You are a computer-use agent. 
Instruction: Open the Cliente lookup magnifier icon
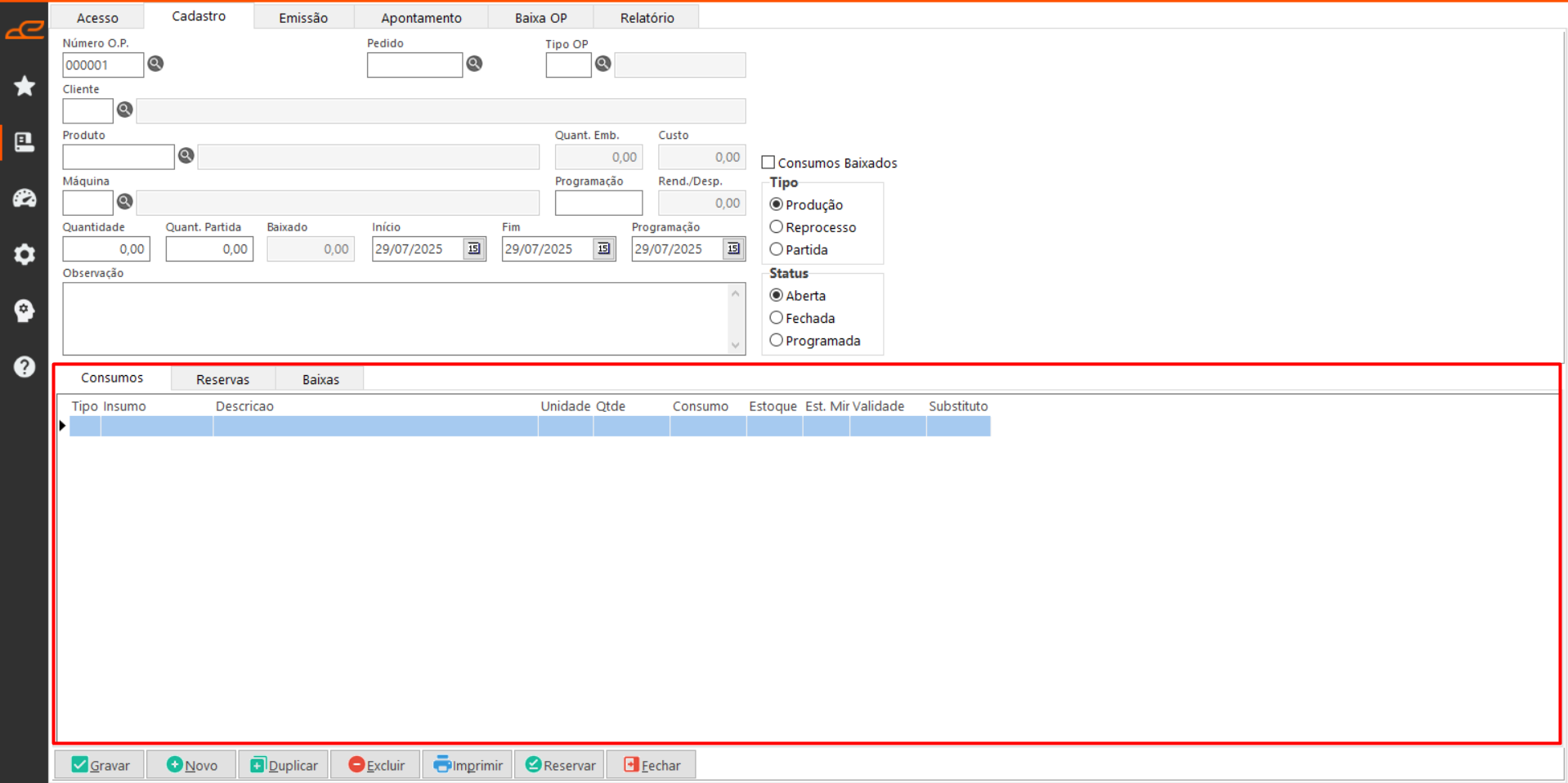coord(125,110)
